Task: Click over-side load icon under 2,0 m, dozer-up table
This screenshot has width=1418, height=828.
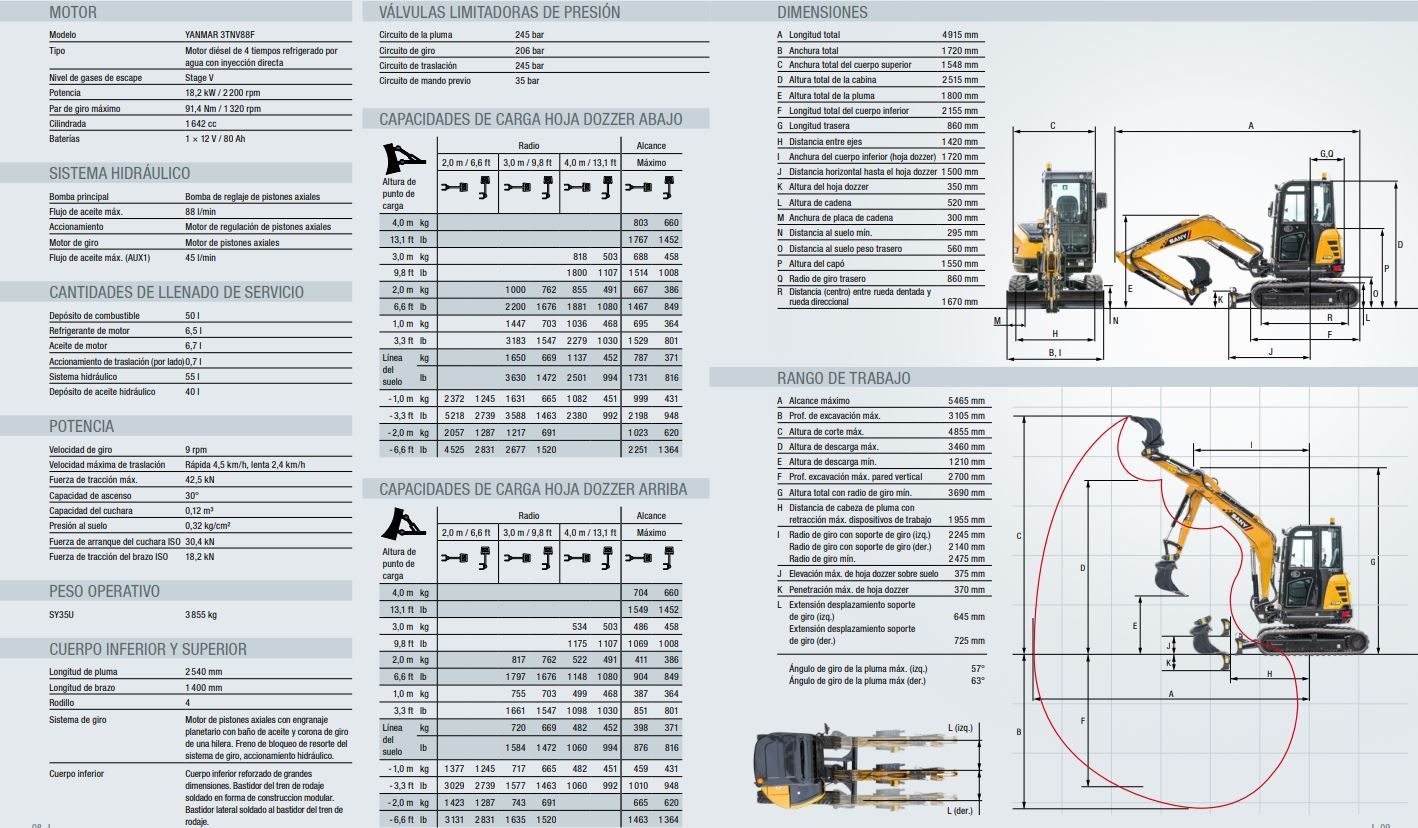Action: pyautogui.click(x=484, y=557)
